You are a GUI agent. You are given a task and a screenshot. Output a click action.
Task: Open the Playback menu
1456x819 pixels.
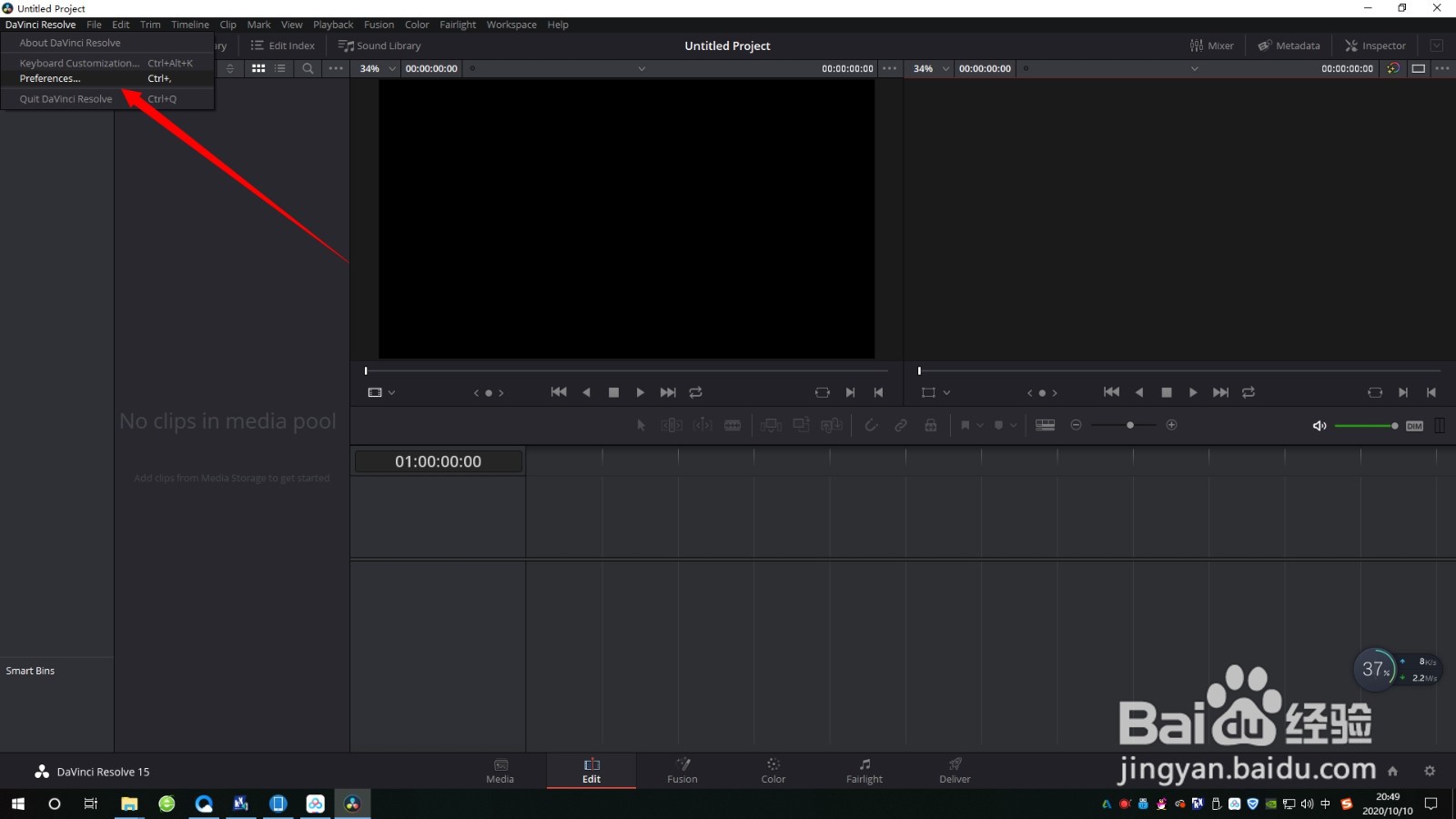pyautogui.click(x=333, y=25)
